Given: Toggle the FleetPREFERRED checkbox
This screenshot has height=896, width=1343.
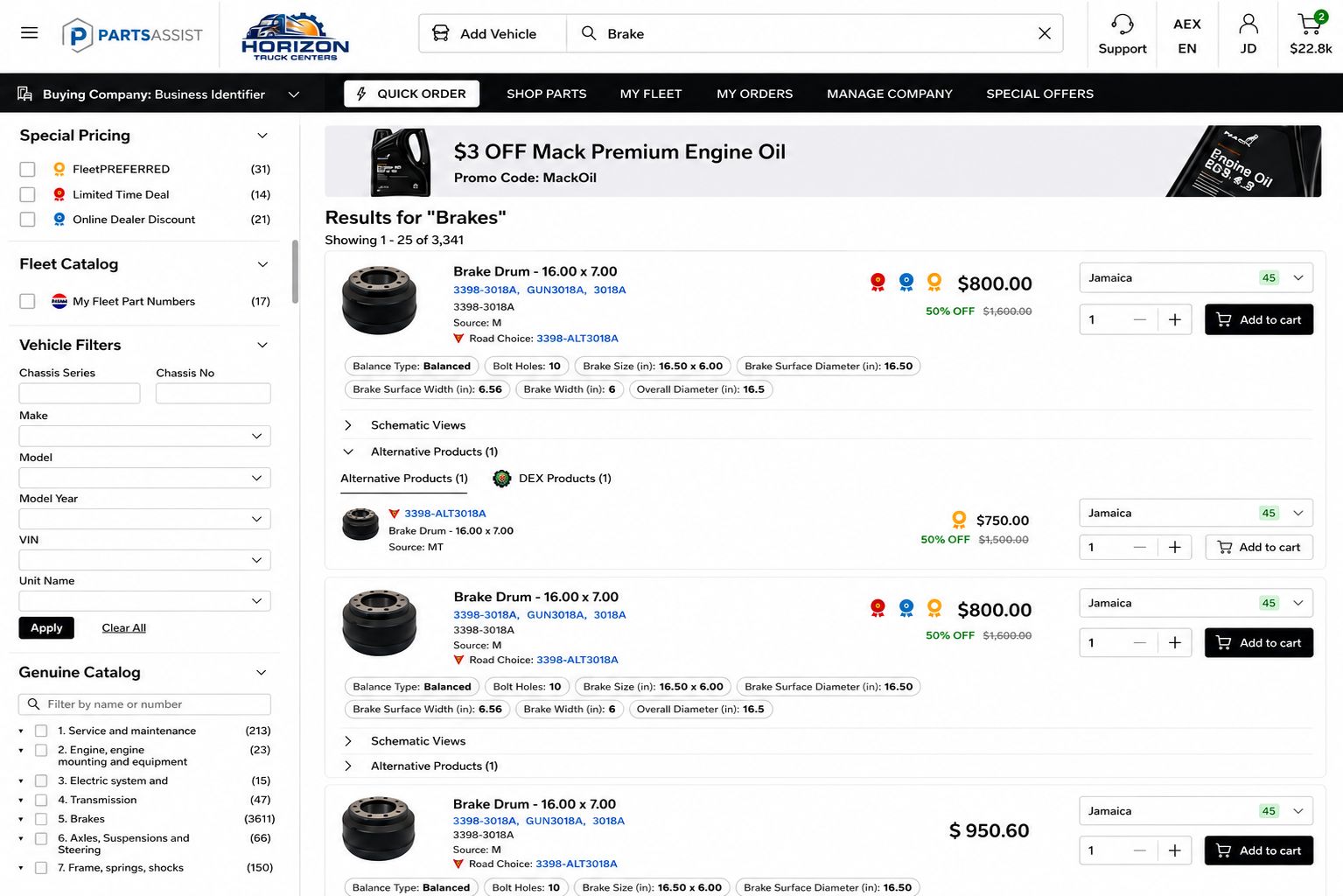Looking at the screenshot, I should tap(27, 169).
